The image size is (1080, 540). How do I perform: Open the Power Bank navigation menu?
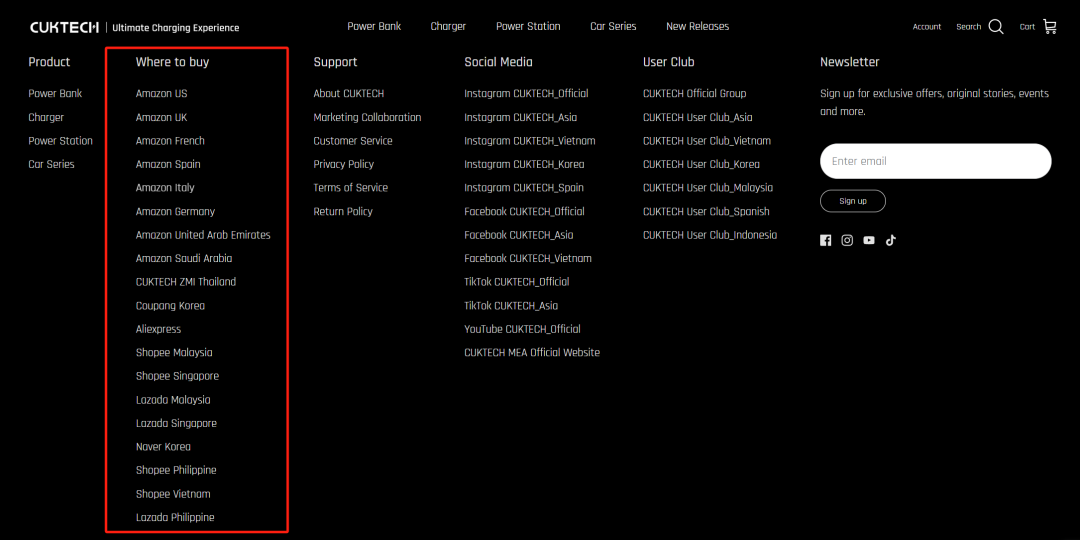click(374, 26)
